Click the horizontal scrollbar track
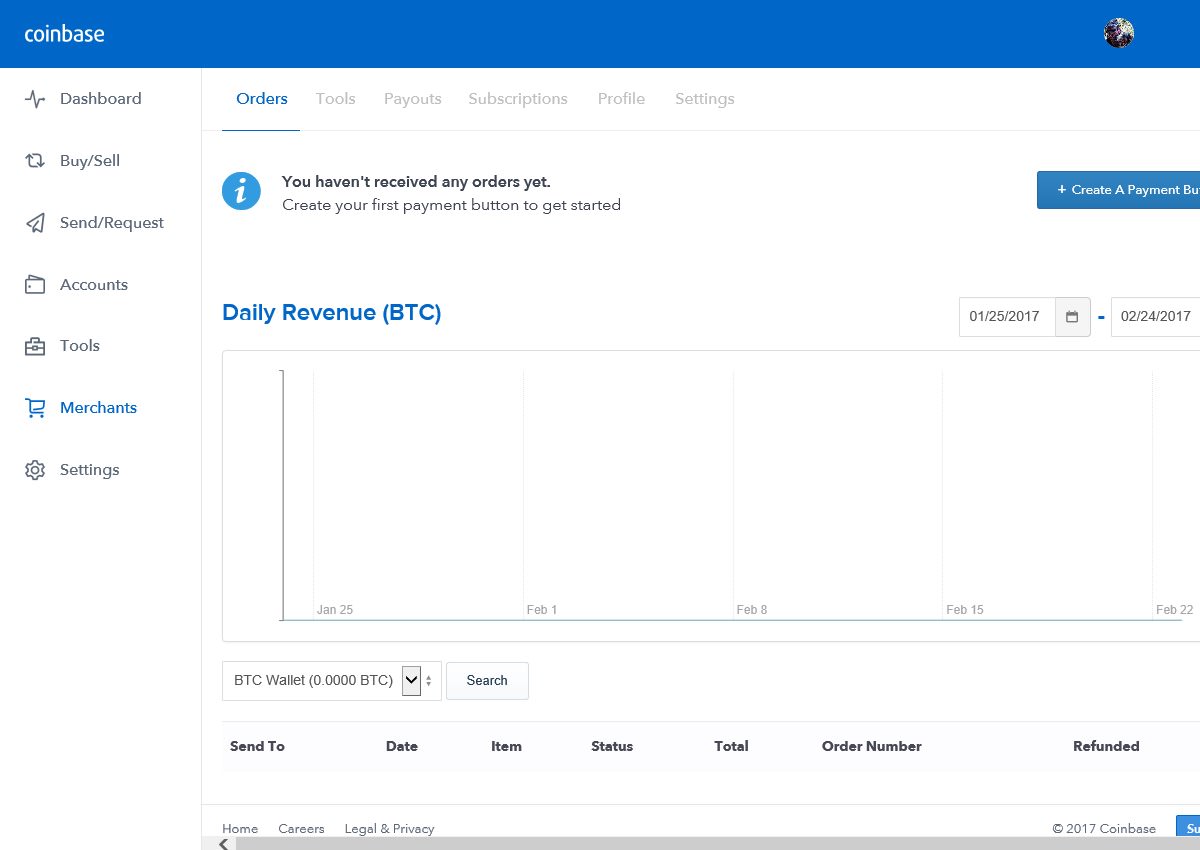The height and width of the screenshot is (850, 1200). click(x=716, y=844)
